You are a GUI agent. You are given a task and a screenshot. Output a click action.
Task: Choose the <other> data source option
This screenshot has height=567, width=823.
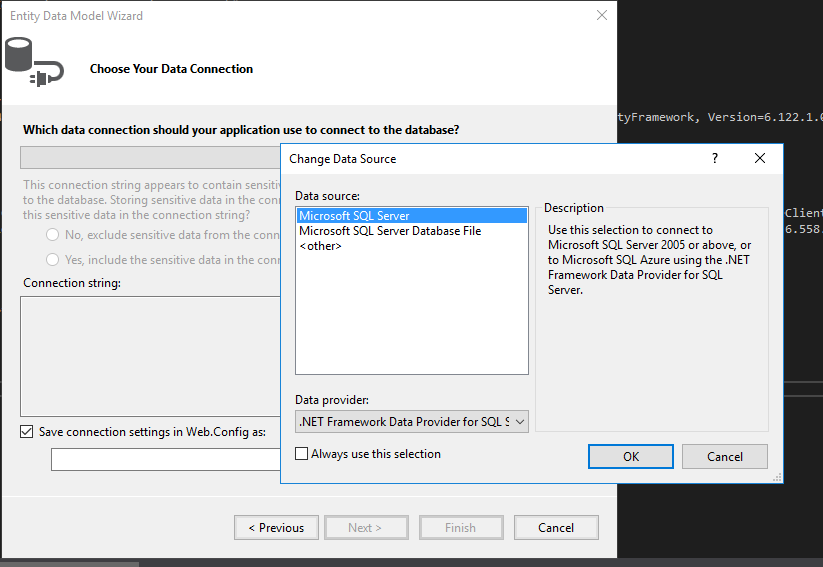(x=320, y=246)
